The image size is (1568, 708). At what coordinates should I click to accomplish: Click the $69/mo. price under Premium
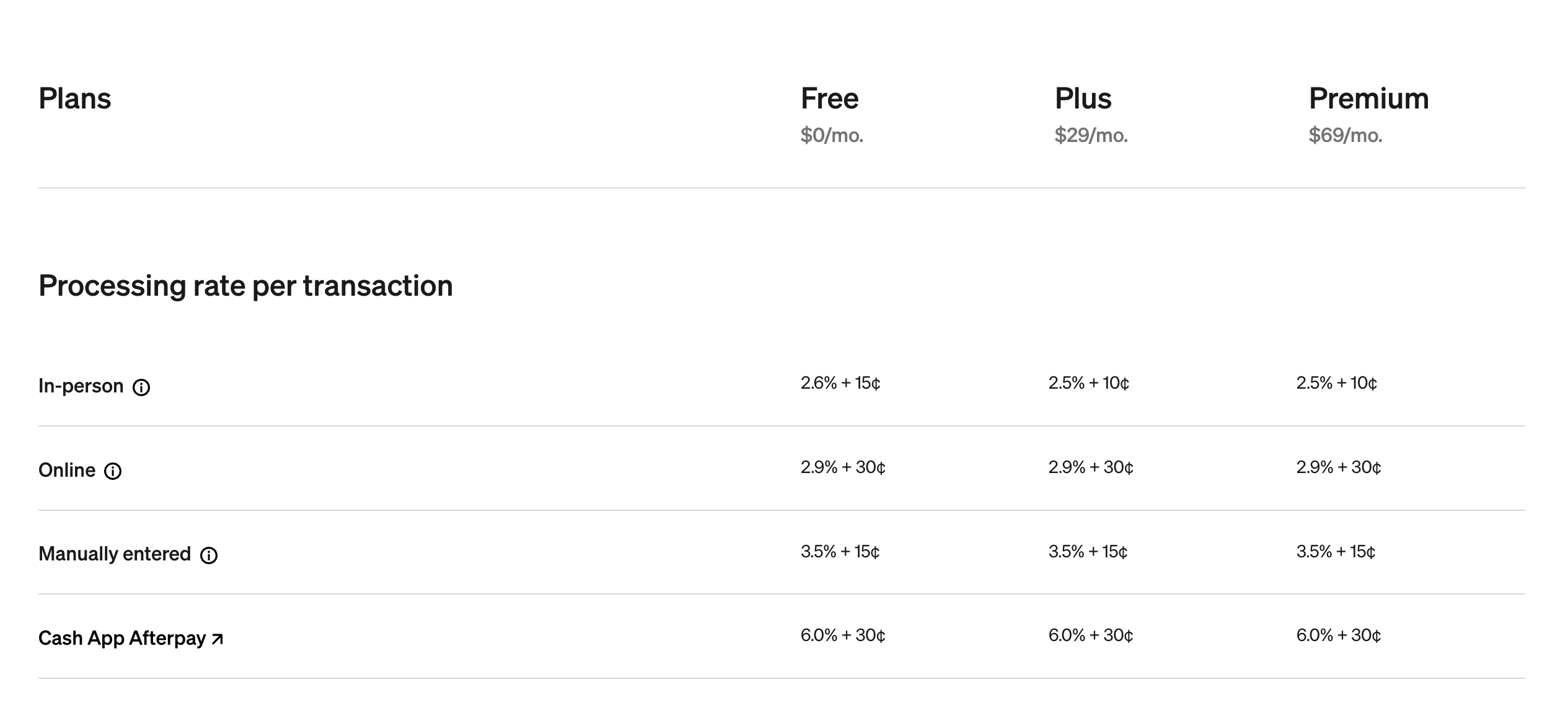(1345, 135)
